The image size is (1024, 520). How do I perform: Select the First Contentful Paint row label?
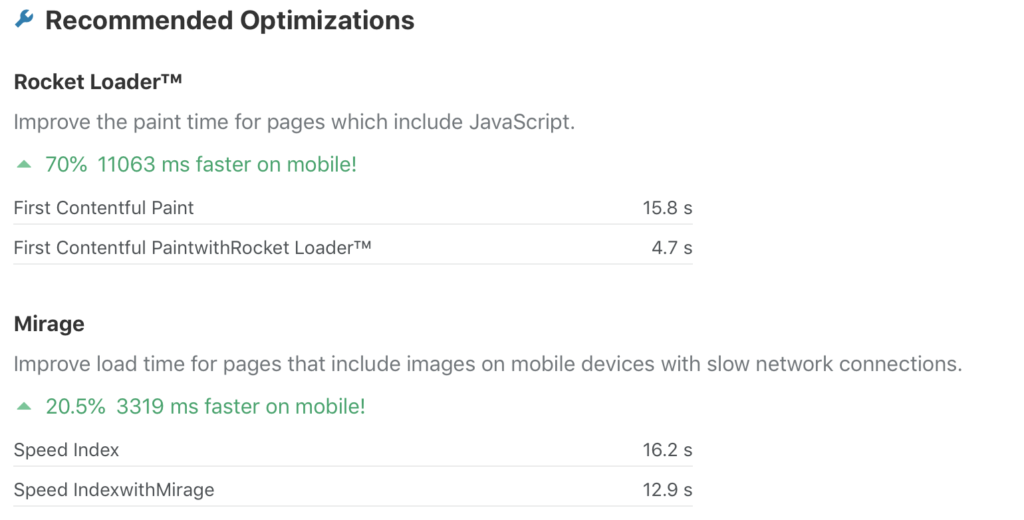pyautogui.click(x=104, y=208)
